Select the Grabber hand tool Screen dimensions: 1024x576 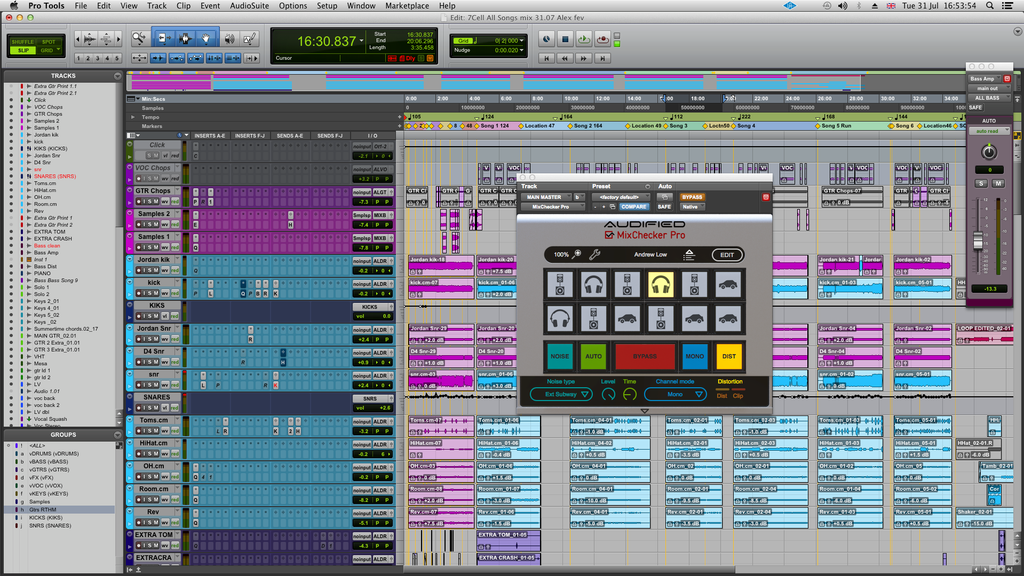pos(206,39)
